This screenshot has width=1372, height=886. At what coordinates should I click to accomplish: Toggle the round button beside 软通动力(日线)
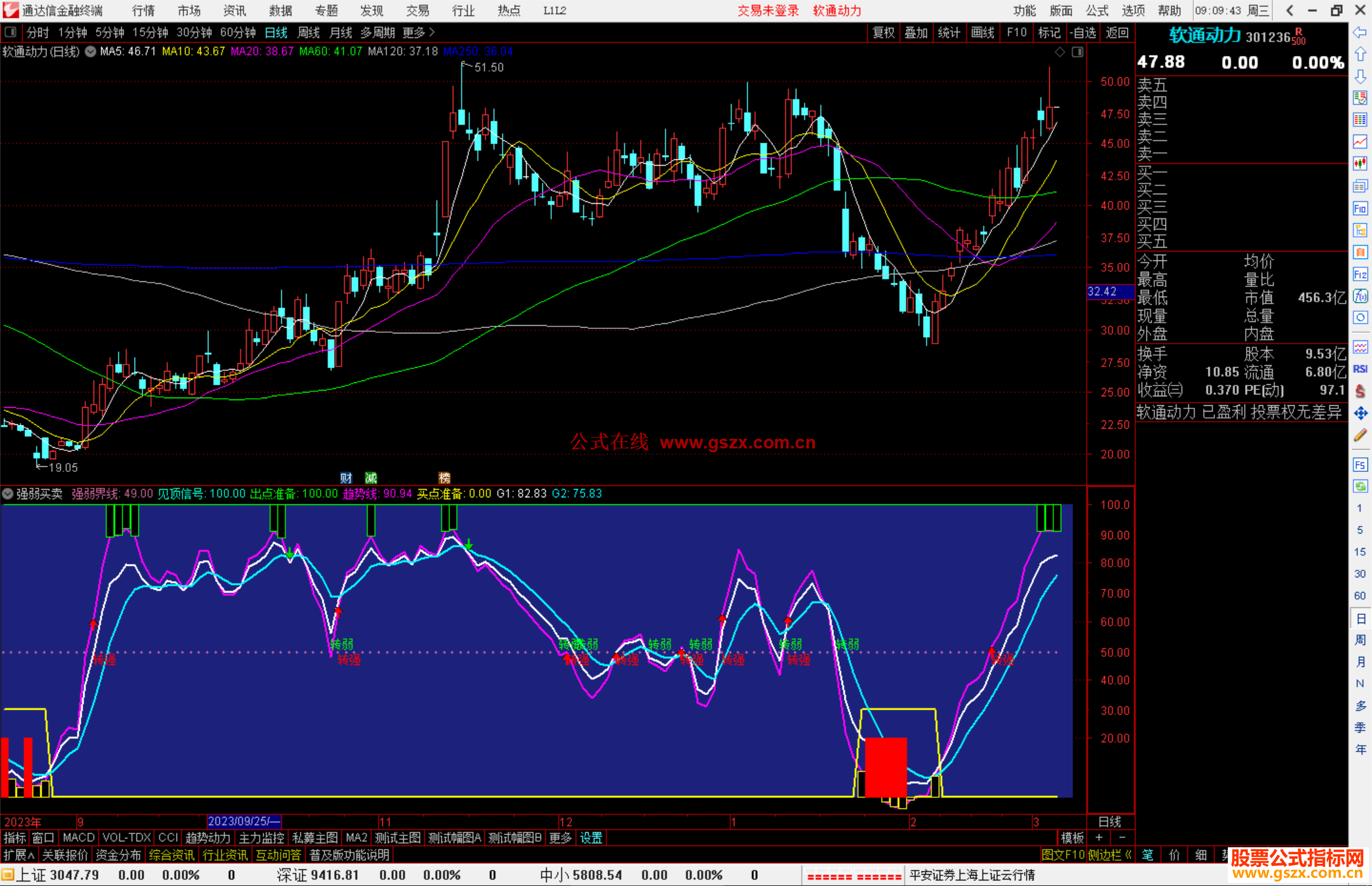click(x=91, y=51)
